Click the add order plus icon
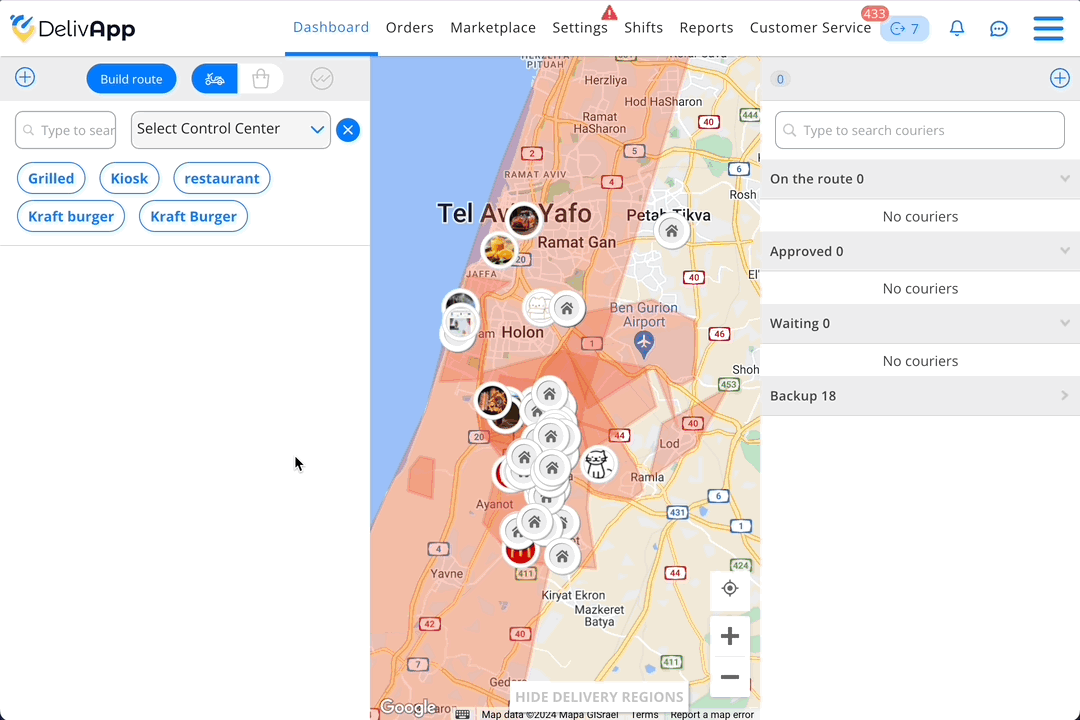1080x720 pixels. (25, 78)
